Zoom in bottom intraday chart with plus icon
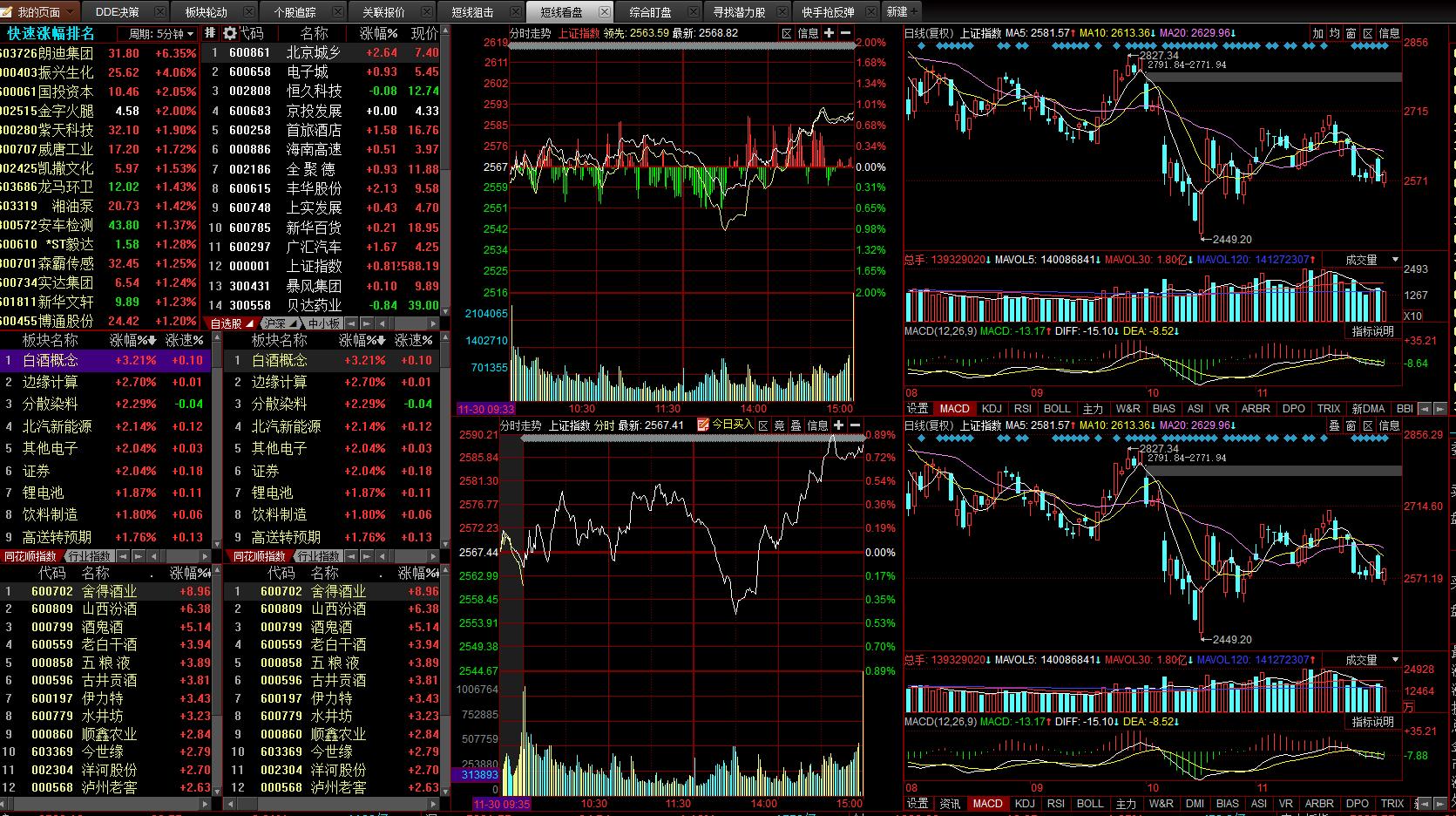Image resolution: width=1456 pixels, height=816 pixels. 838,425
